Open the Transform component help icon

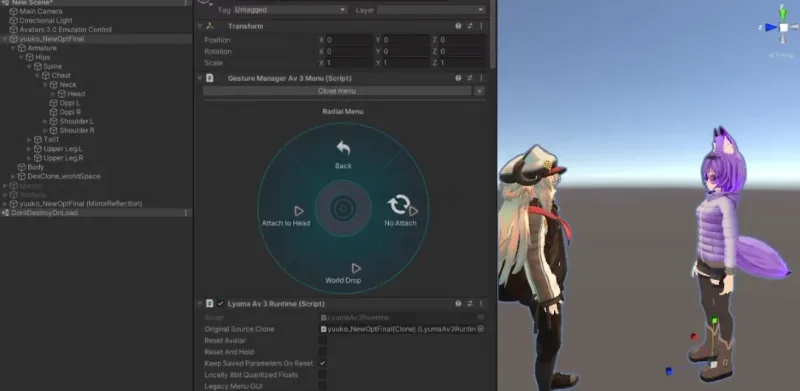point(458,26)
